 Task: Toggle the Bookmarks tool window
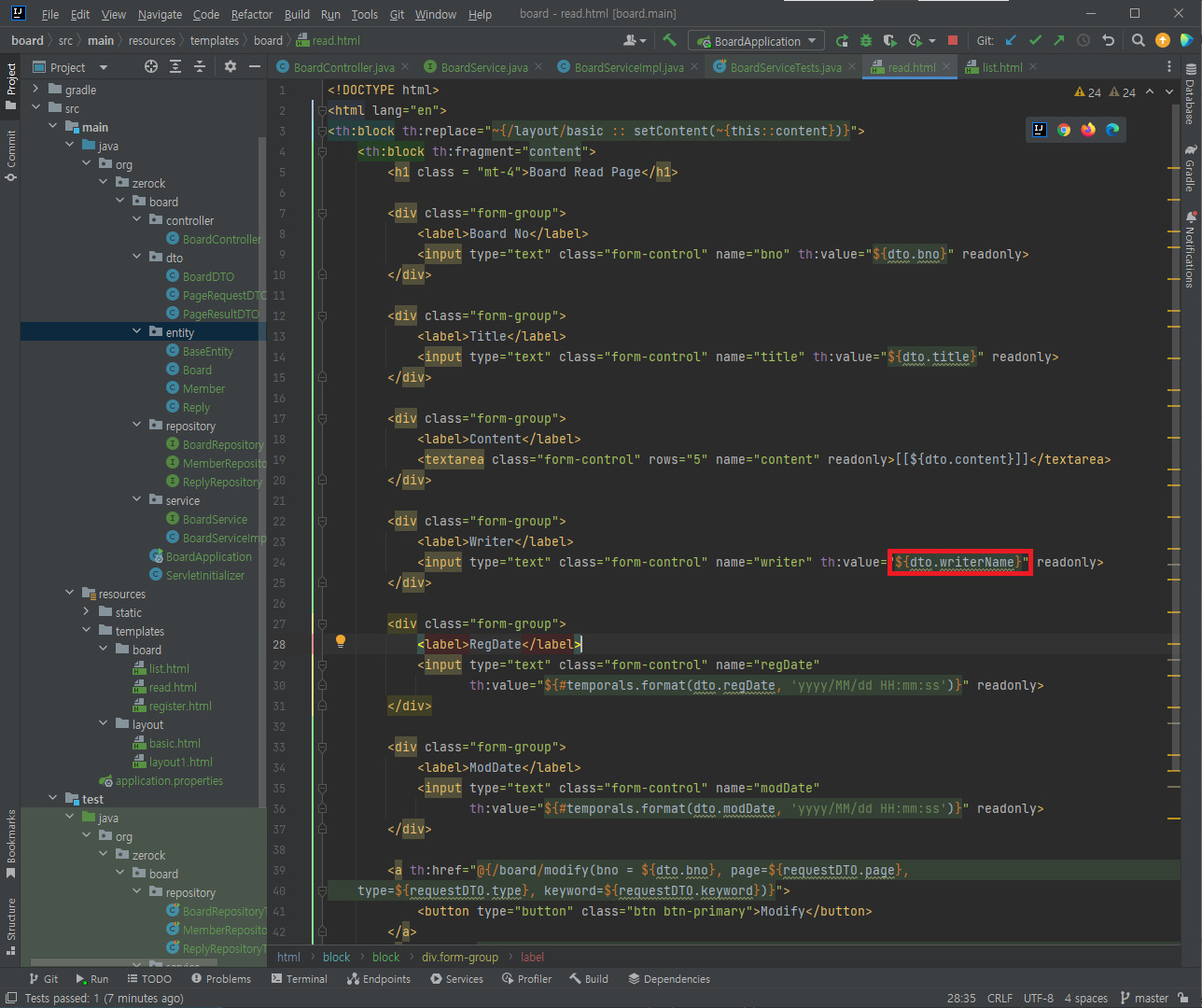(10, 844)
